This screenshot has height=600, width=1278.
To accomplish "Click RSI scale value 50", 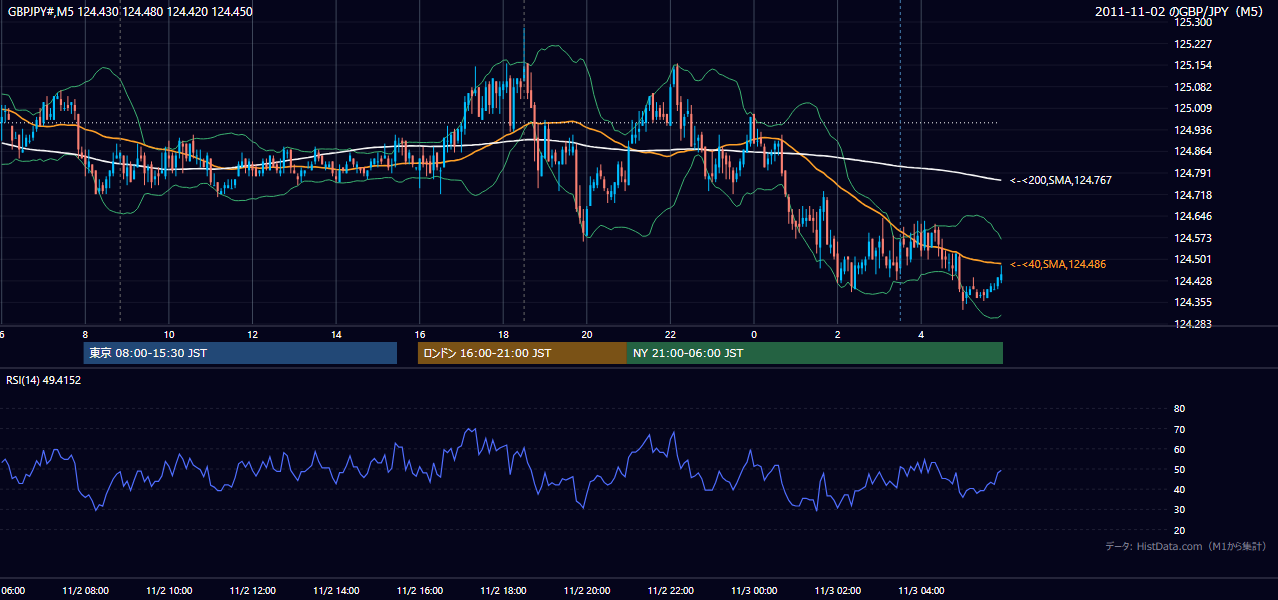I will 1179,469.
